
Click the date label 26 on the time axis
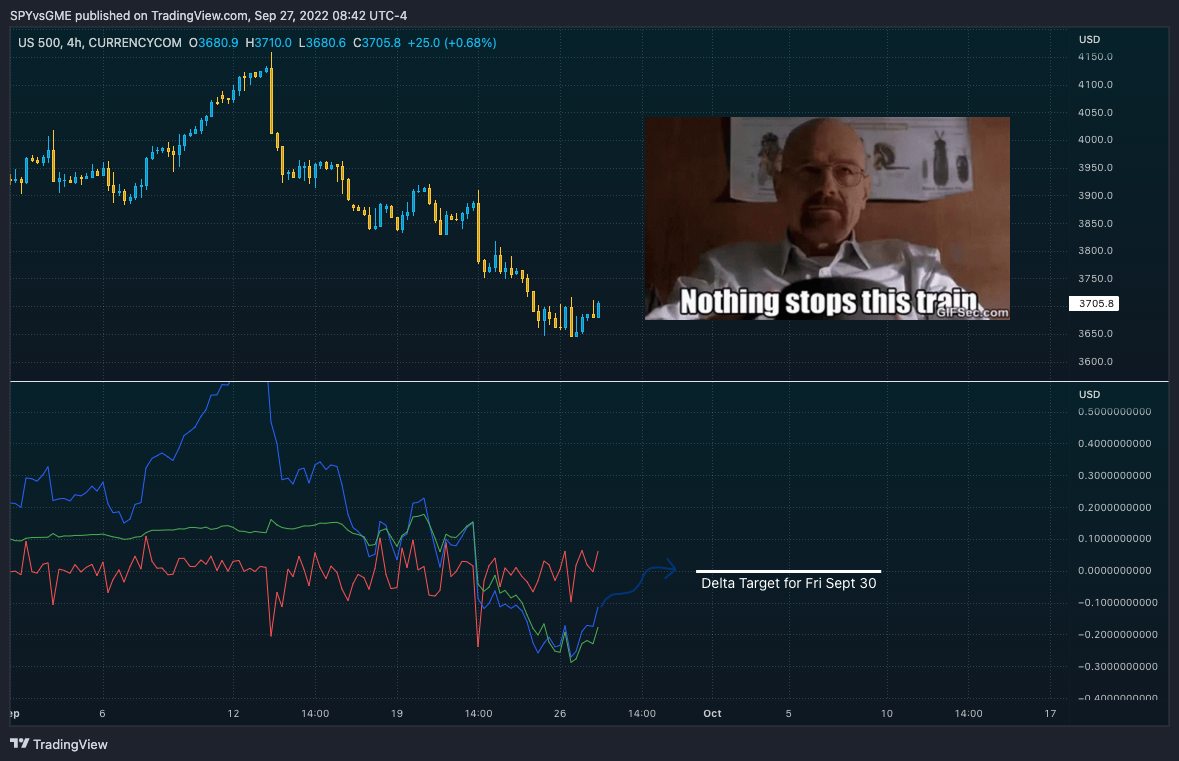point(559,713)
